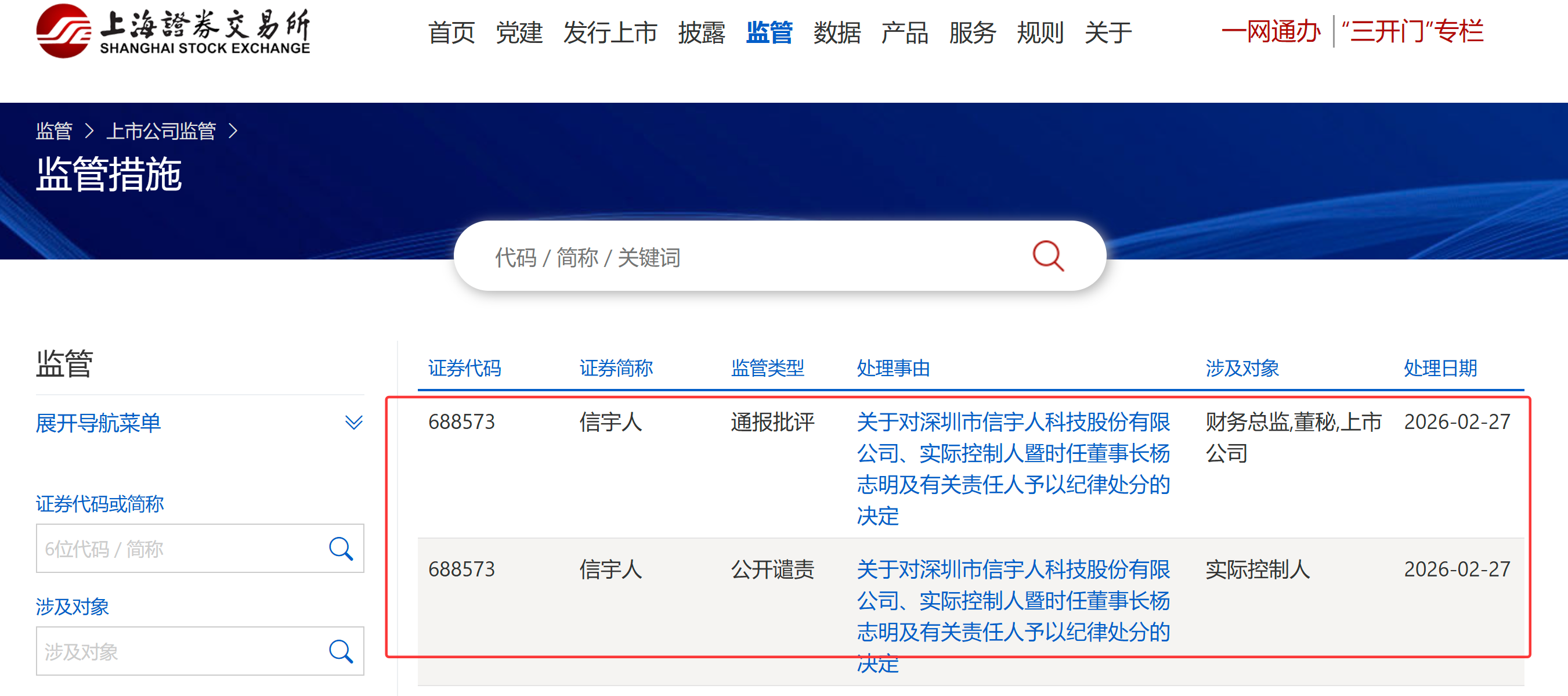Go to the 首页 home menu
Screen dimensions: 1568x696
pyautogui.click(x=451, y=33)
